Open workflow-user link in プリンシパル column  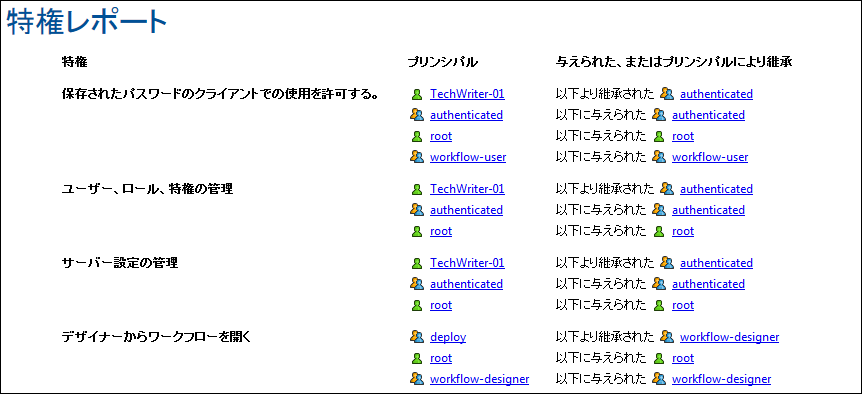pyautogui.click(x=468, y=157)
